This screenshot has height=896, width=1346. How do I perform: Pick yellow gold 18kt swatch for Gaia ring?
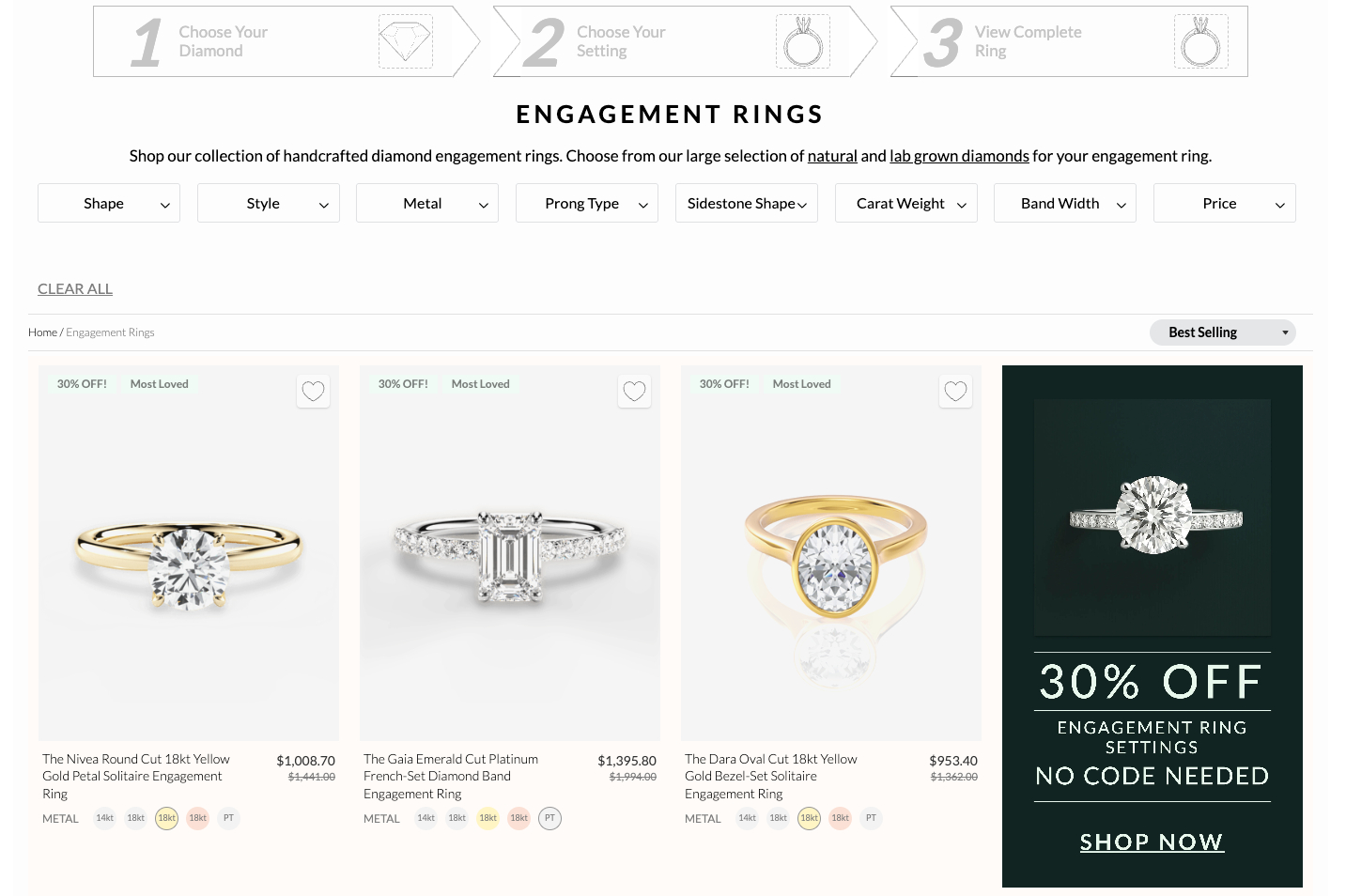pos(487,818)
